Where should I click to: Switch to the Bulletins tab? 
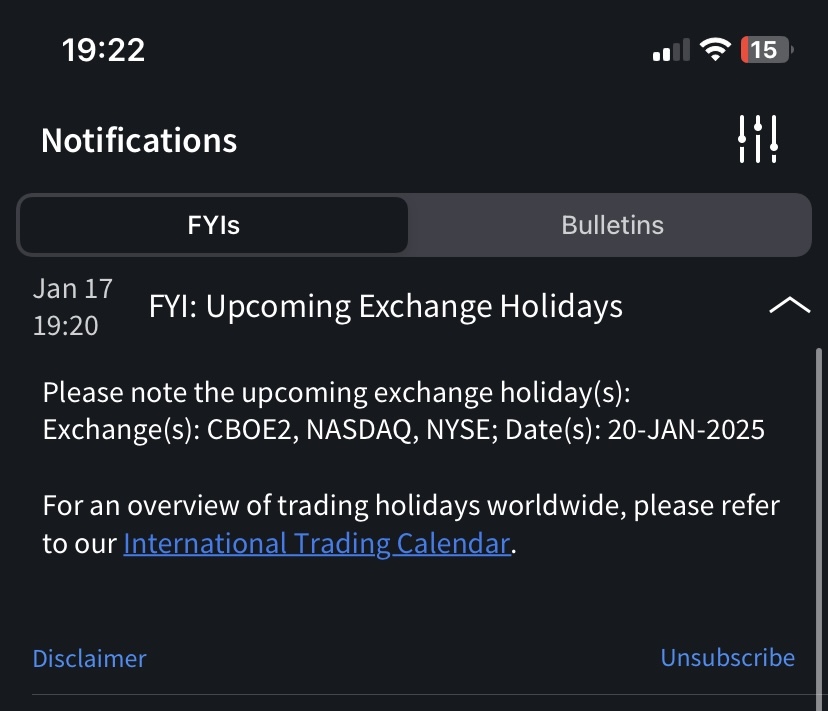[x=612, y=225]
